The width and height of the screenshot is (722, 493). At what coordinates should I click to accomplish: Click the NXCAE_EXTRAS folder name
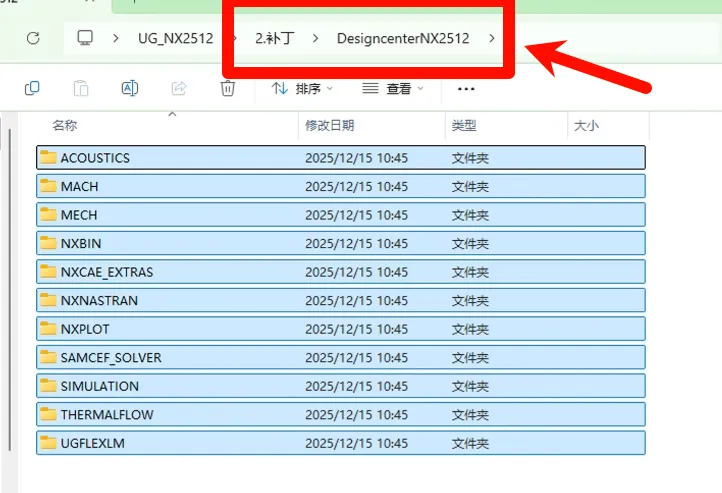(x=107, y=272)
